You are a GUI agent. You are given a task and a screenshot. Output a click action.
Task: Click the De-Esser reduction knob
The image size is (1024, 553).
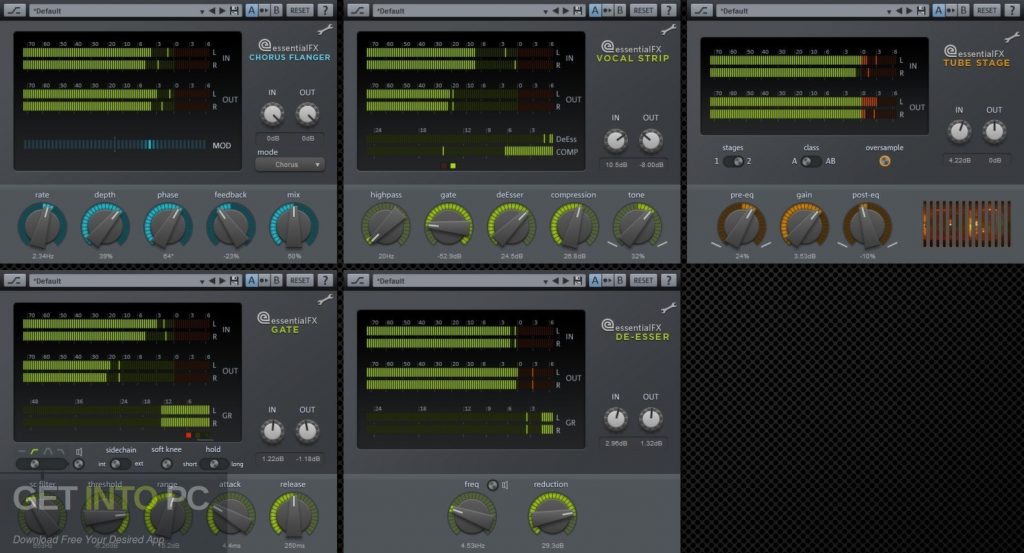pos(552,515)
